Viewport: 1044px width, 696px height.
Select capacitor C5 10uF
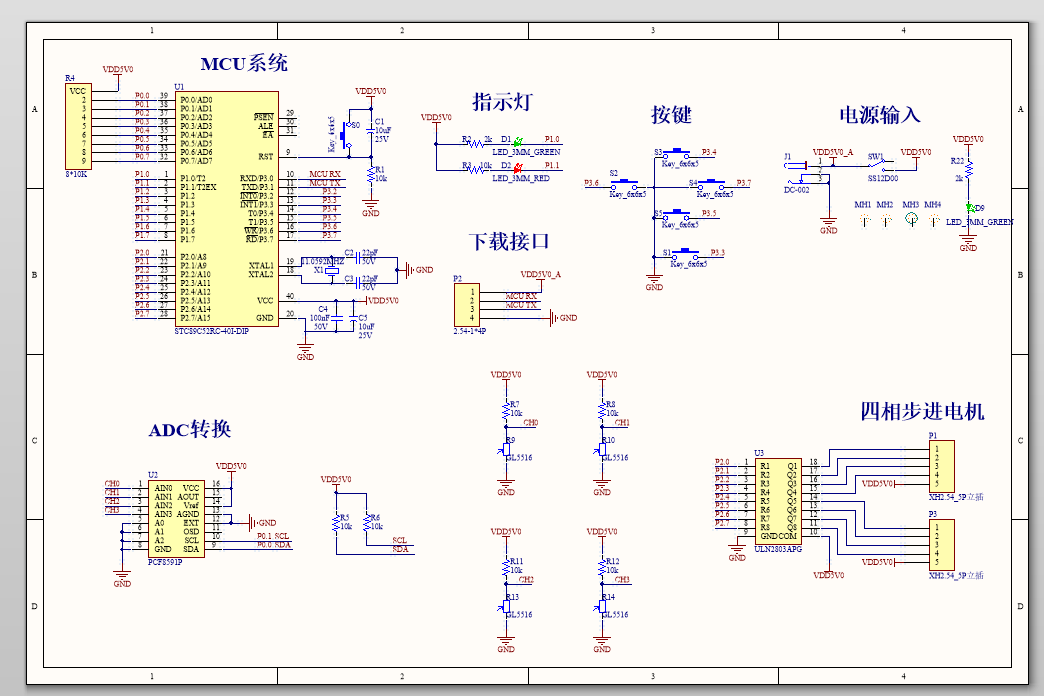353,318
